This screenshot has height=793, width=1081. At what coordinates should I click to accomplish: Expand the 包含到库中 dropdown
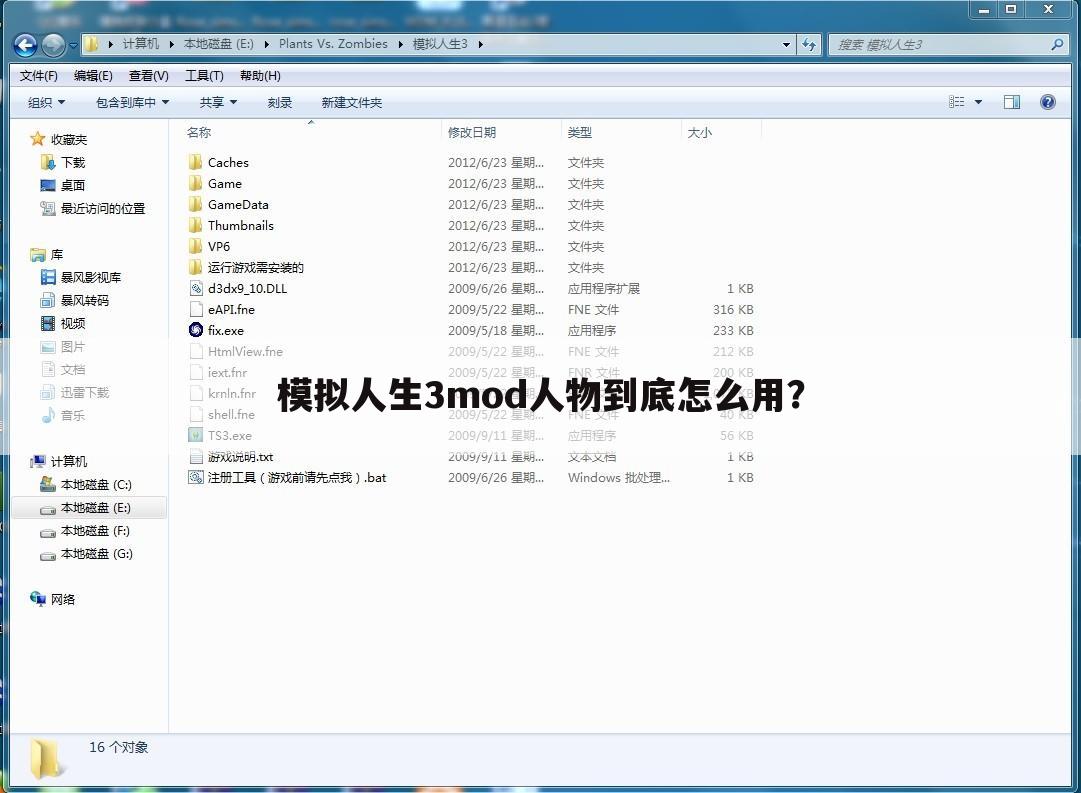132,103
